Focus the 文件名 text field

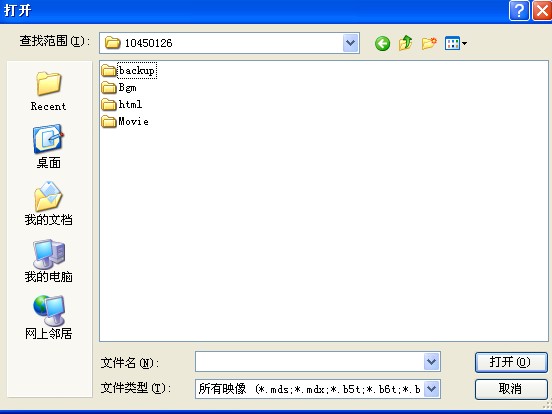pyautogui.click(x=310, y=362)
